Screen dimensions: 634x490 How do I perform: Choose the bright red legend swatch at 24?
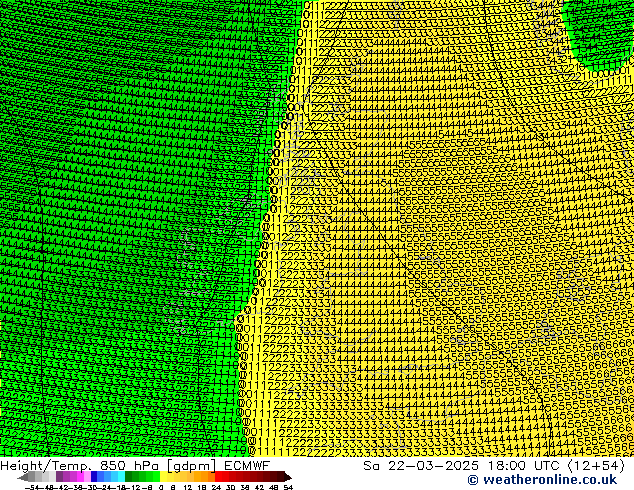pyautogui.click(x=218, y=476)
